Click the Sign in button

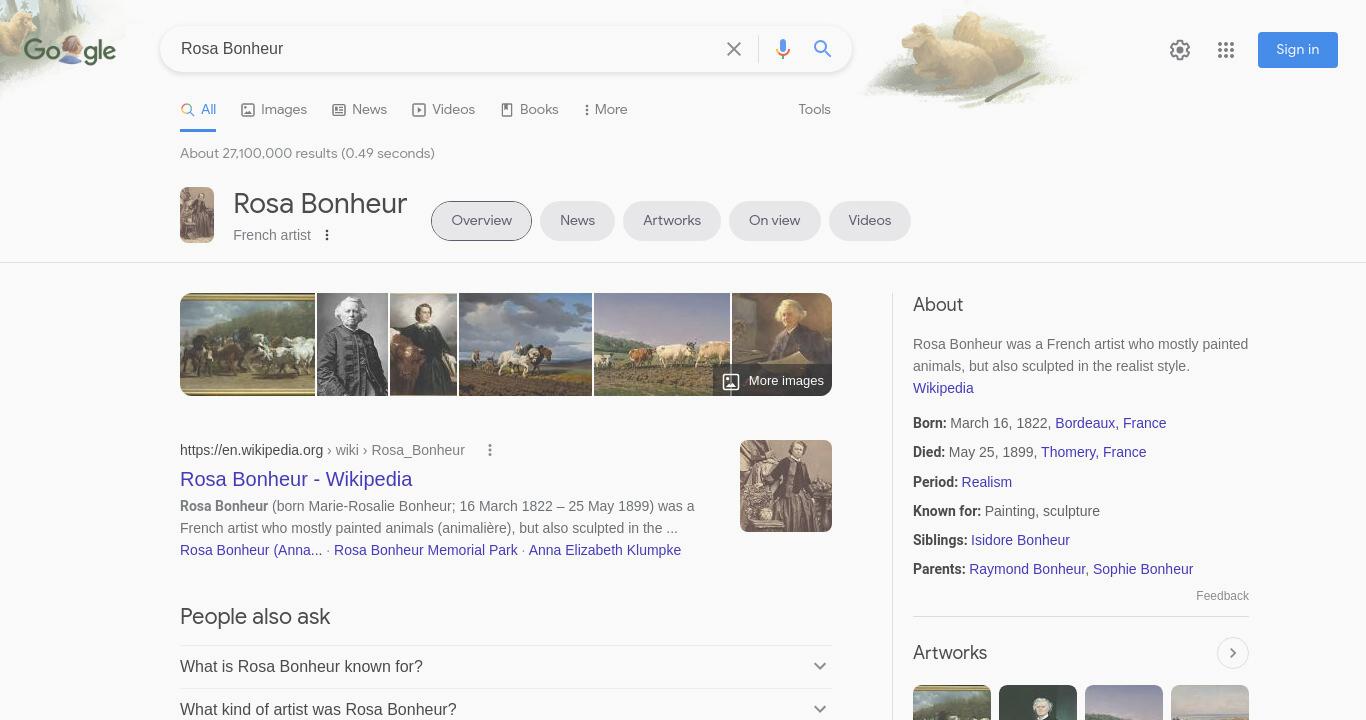[1298, 50]
